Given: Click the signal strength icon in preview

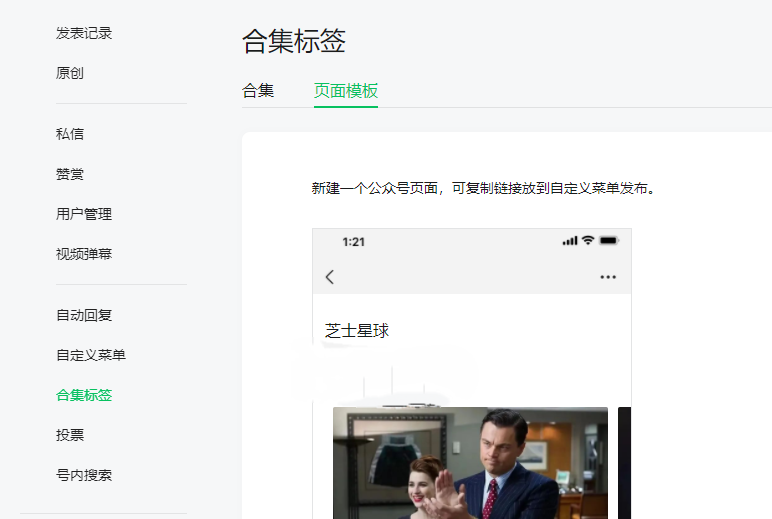Looking at the screenshot, I should coord(570,241).
